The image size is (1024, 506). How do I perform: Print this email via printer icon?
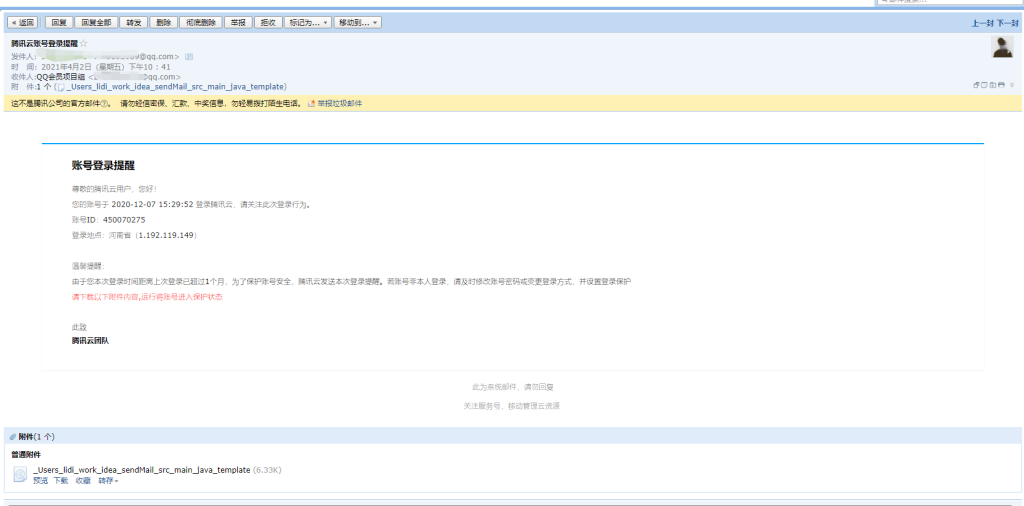tap(1001, 85)
